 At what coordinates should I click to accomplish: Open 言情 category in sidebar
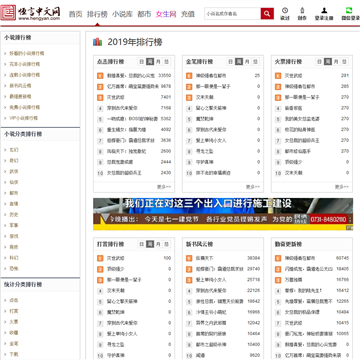14,204
